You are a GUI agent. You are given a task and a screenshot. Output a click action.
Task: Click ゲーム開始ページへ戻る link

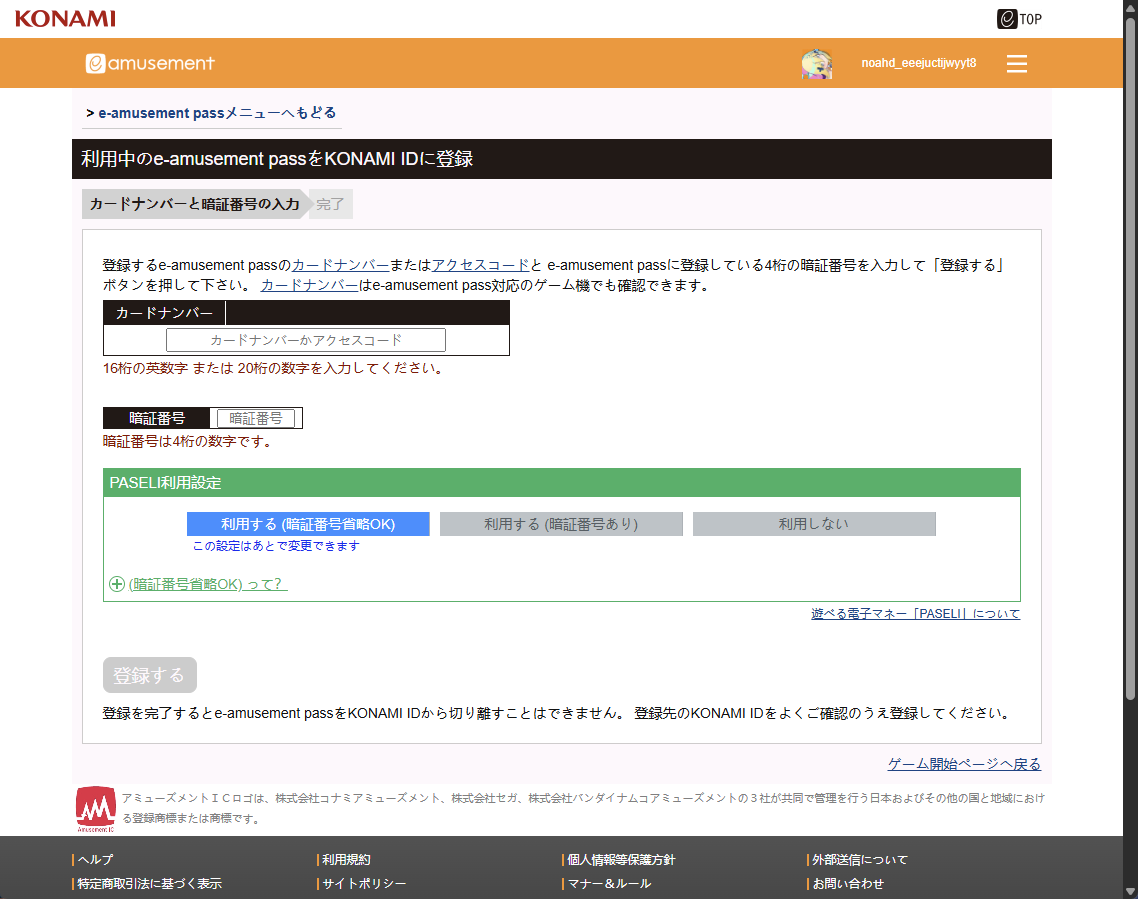click(964, 764)
